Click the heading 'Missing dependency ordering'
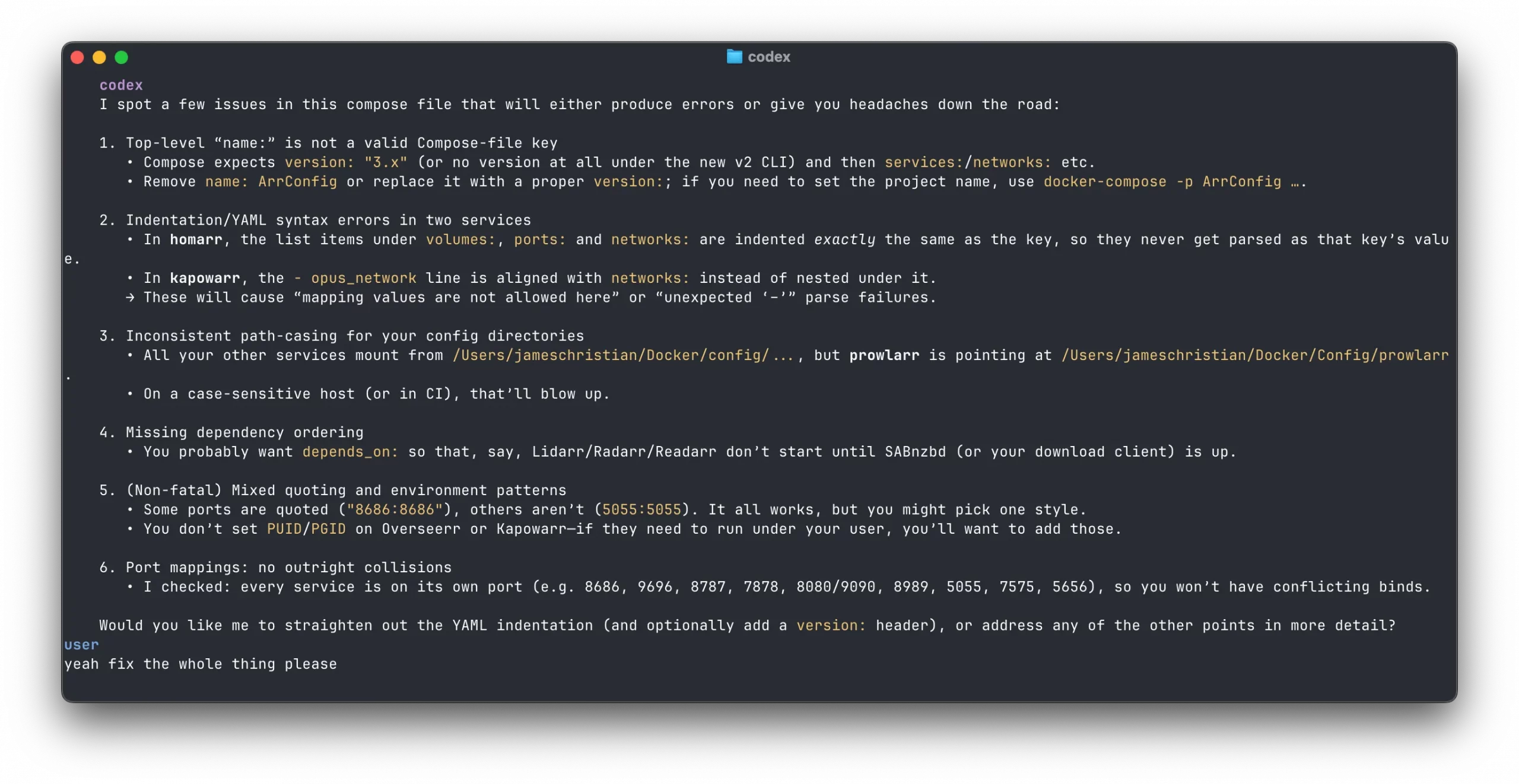1519x784 pixels. (244, 433)
